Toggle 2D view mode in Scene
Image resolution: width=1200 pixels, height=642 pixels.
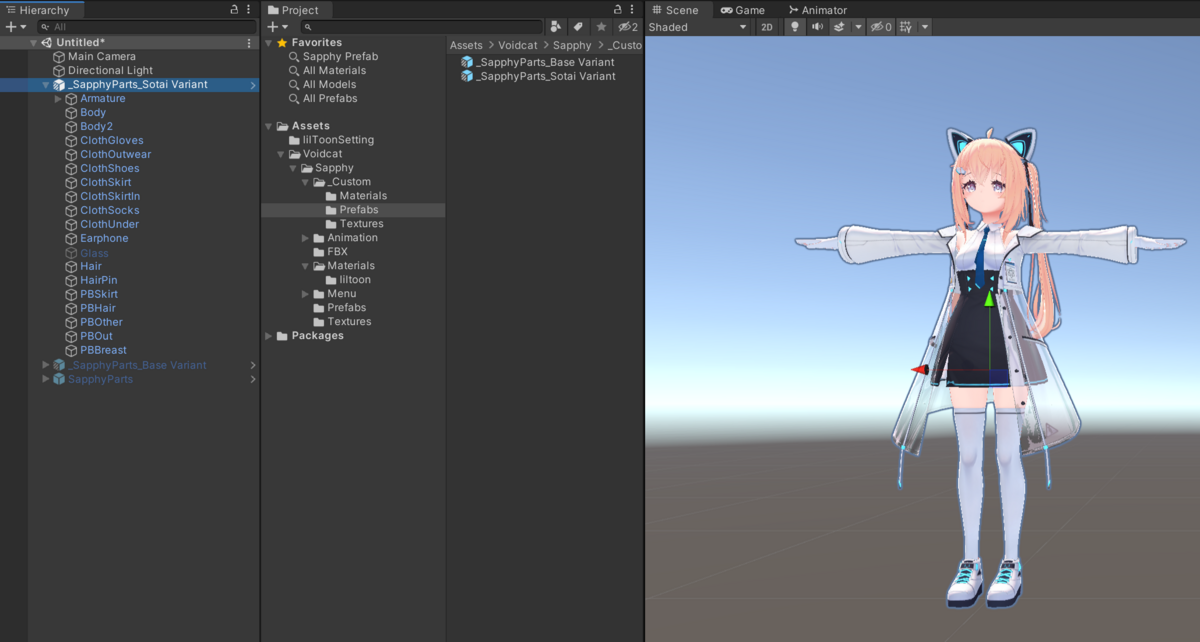[x=767, y=27]
